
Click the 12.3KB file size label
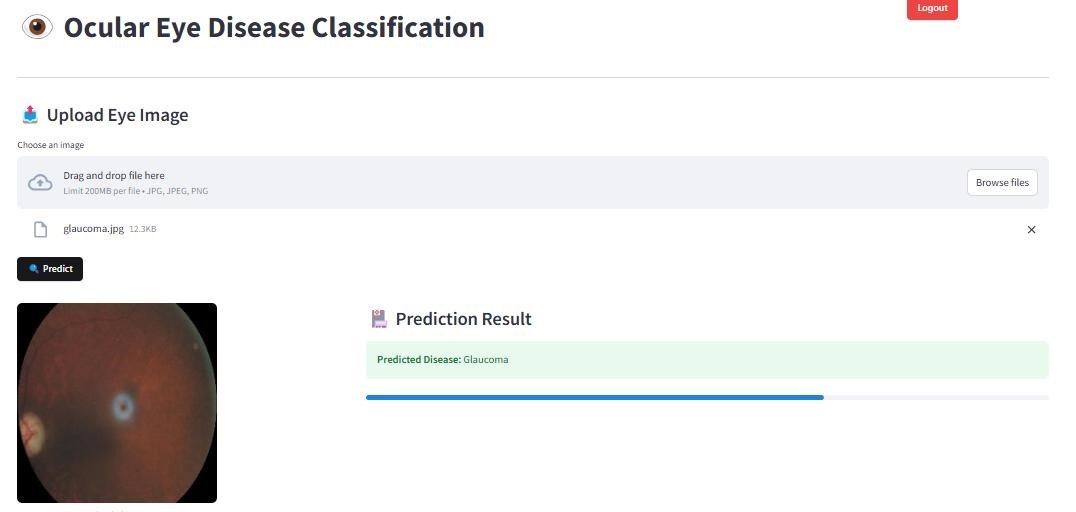pyautogui.click(x=143, y=229)
